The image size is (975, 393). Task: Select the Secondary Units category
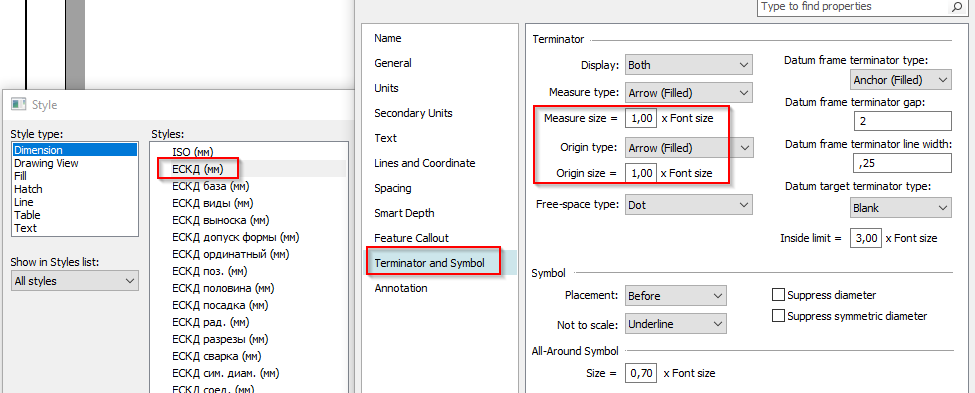click(414, 113)
